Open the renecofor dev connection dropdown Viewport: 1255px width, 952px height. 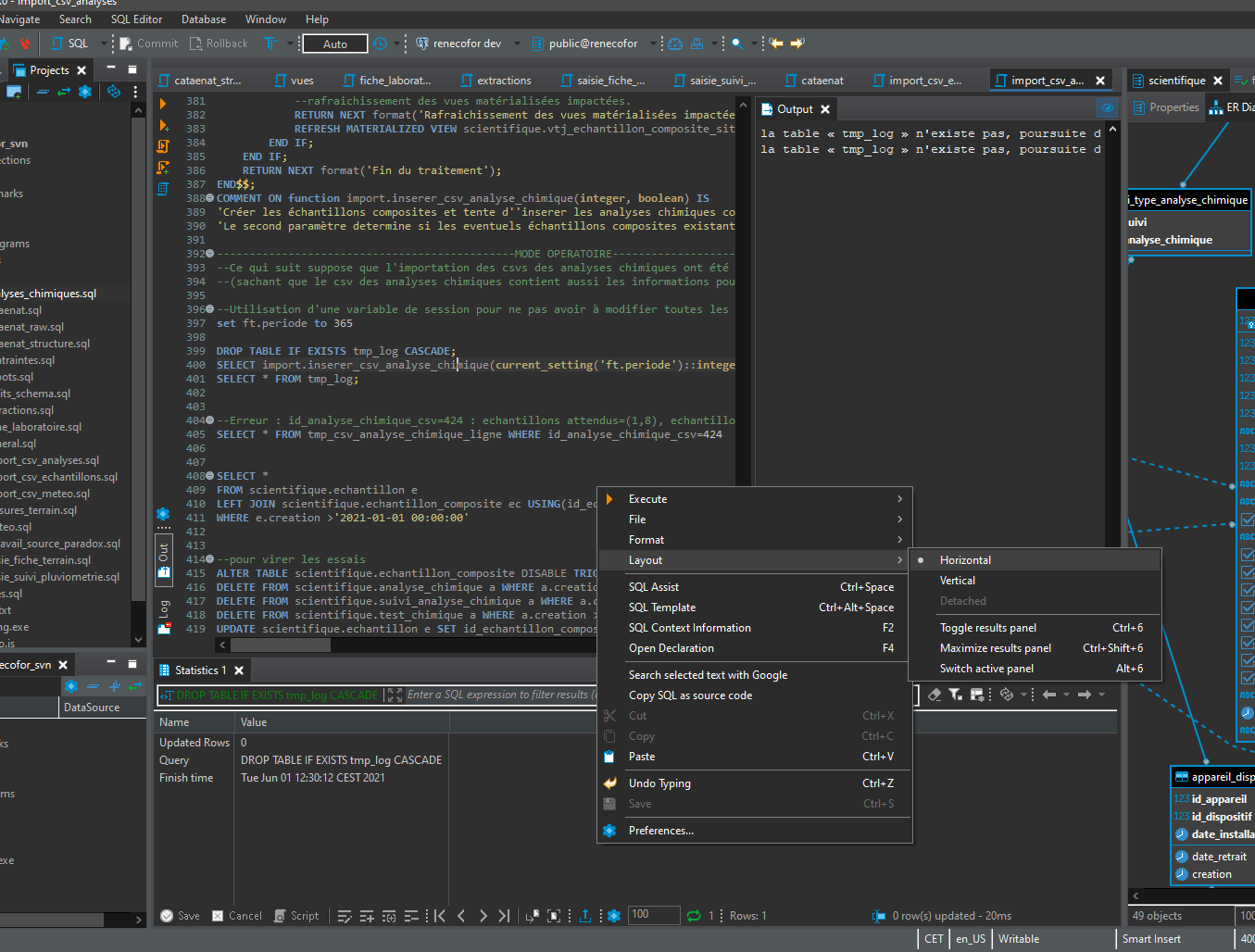point(517,44)
